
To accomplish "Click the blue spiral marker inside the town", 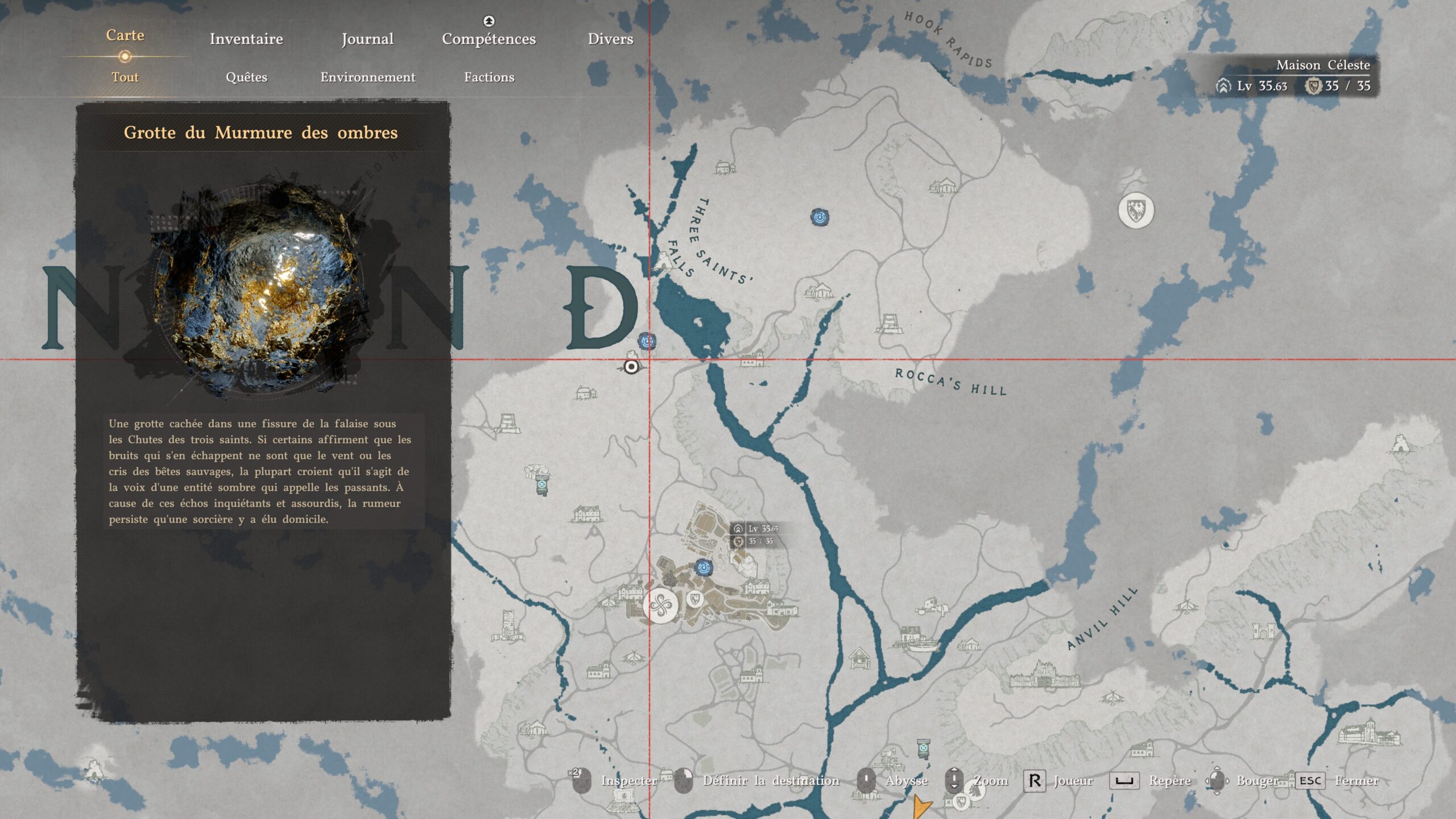I will [704, 567].
